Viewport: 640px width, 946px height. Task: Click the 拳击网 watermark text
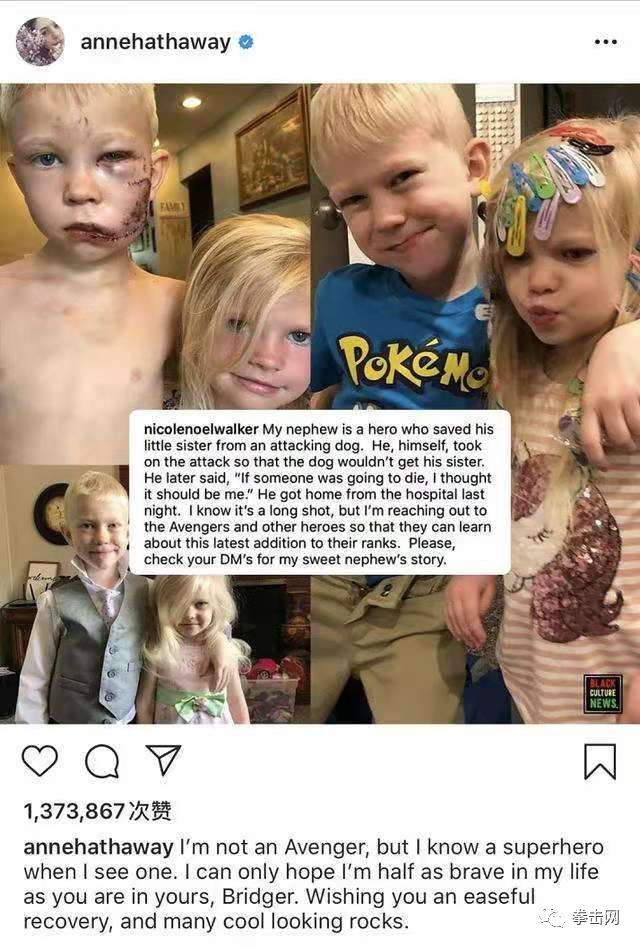point(595,918)
